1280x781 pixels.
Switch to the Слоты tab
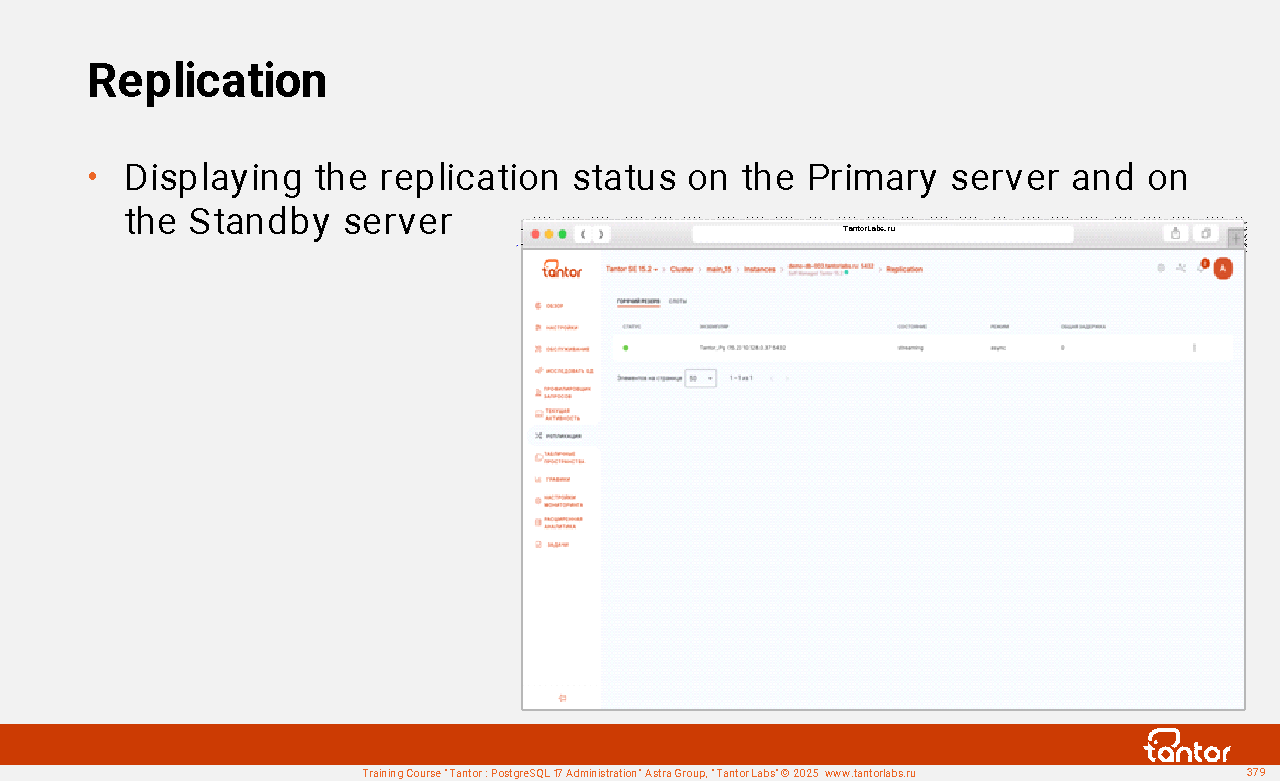[x=678, y=301]
